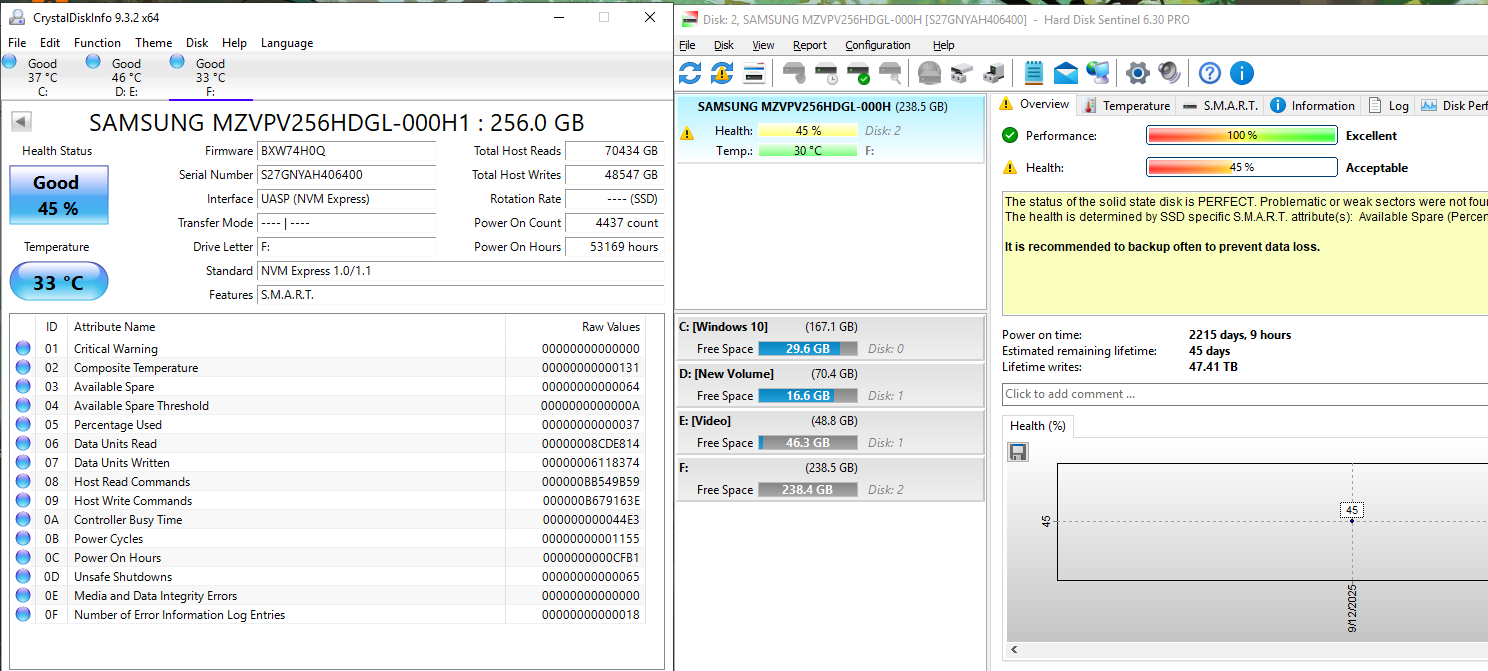
Task: Open the View menu in Hard Disk Sentinel
Action: (x=763, y=45)
